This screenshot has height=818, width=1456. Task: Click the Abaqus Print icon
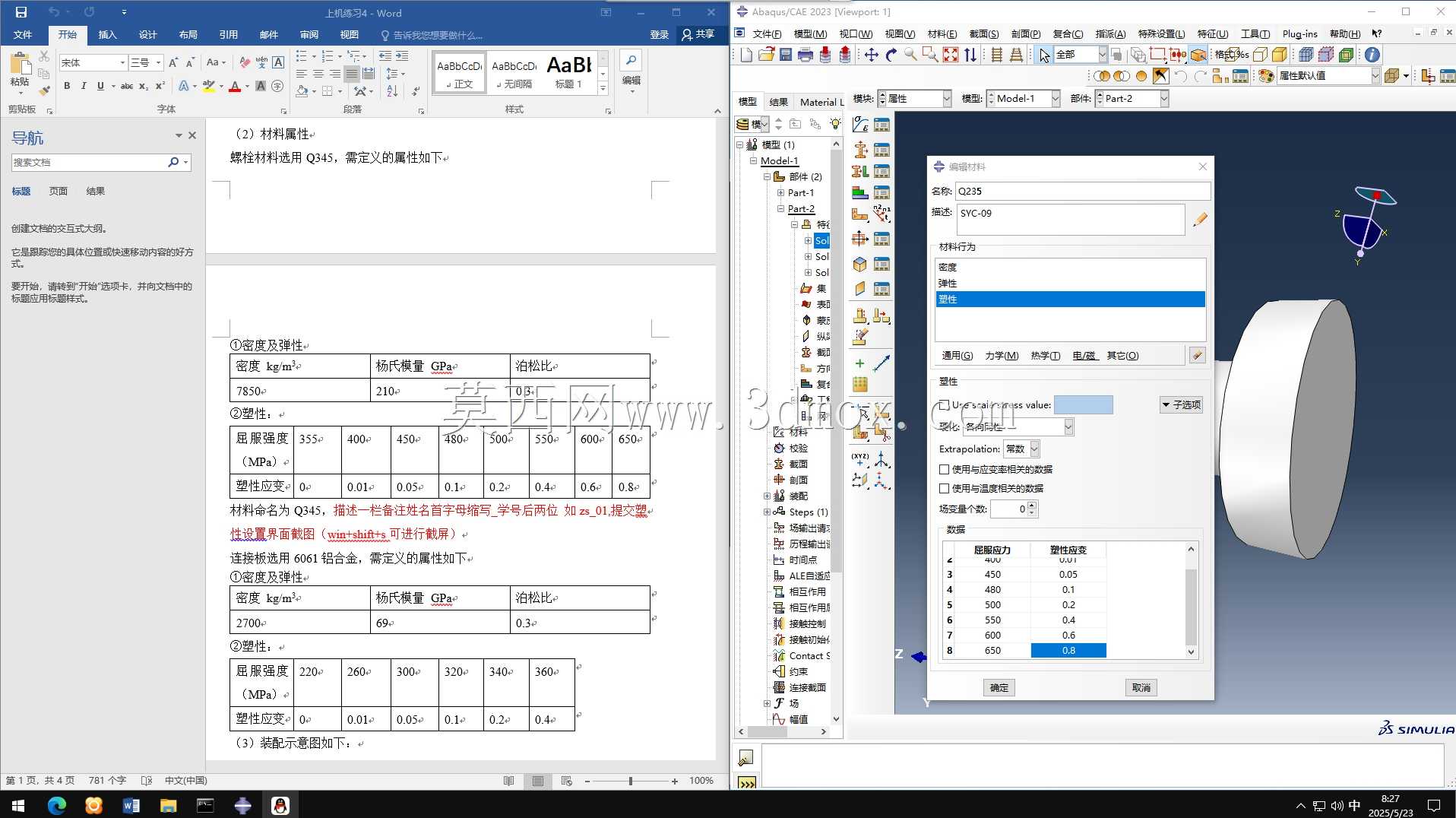[x=806, y=55]
